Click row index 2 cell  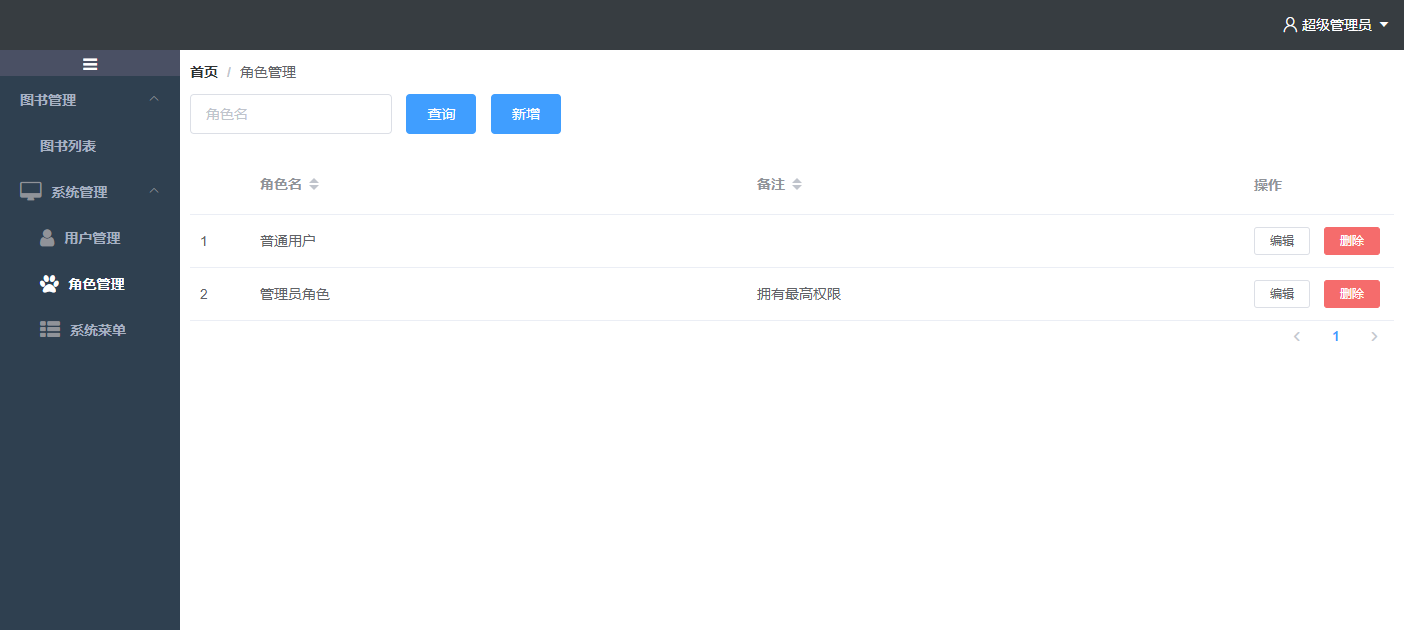point(204,294)
